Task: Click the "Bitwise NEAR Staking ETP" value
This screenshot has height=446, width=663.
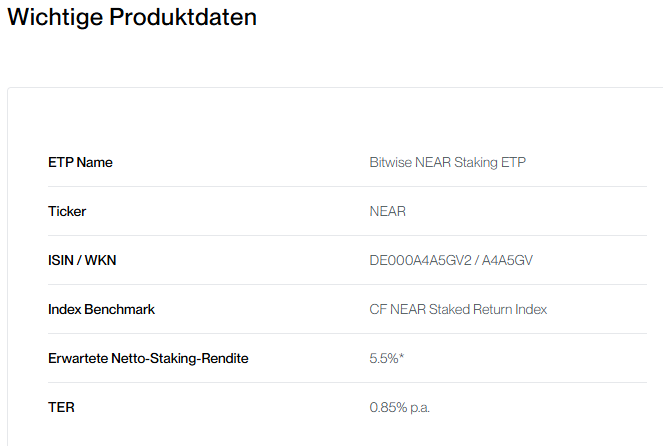Action: point(447,162)
